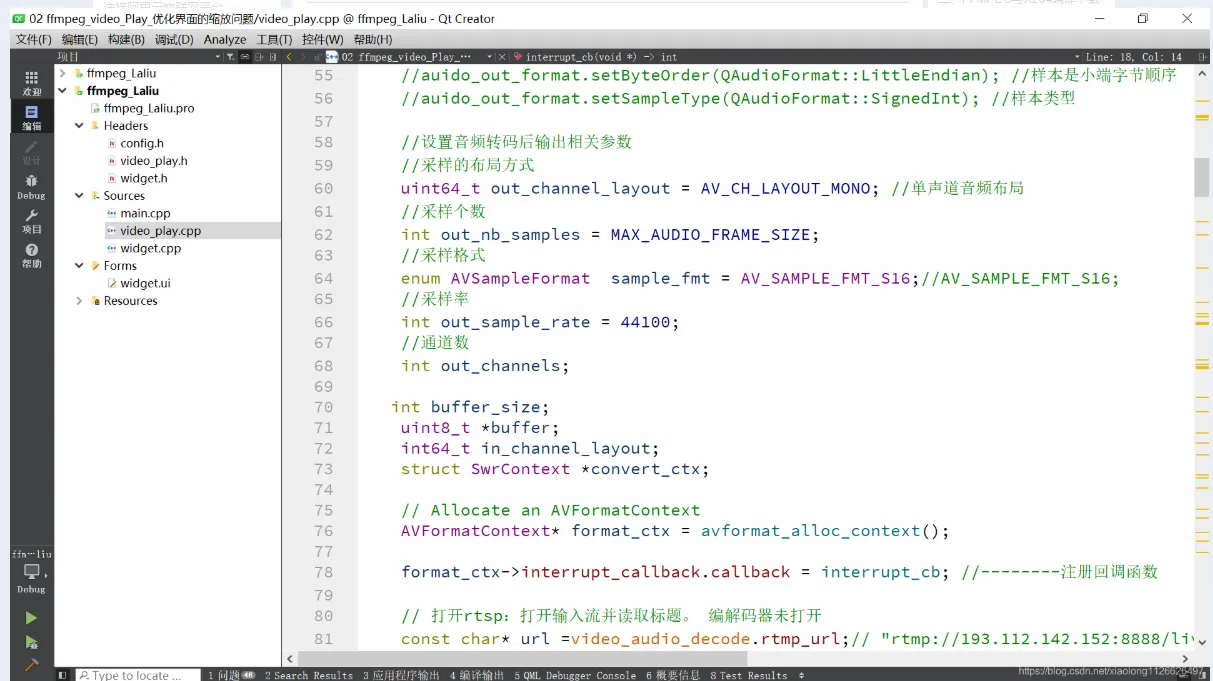Close the project side panel

pos(273,57)
